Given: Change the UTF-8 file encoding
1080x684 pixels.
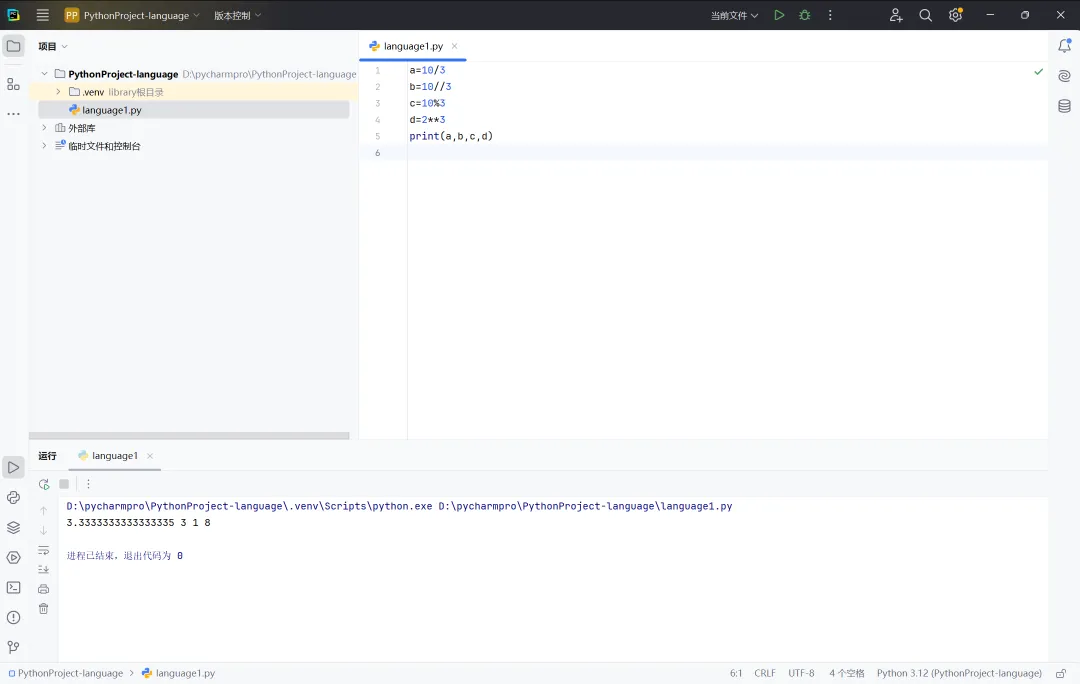Looking at the screenshot, I should [x=801, y=673].
